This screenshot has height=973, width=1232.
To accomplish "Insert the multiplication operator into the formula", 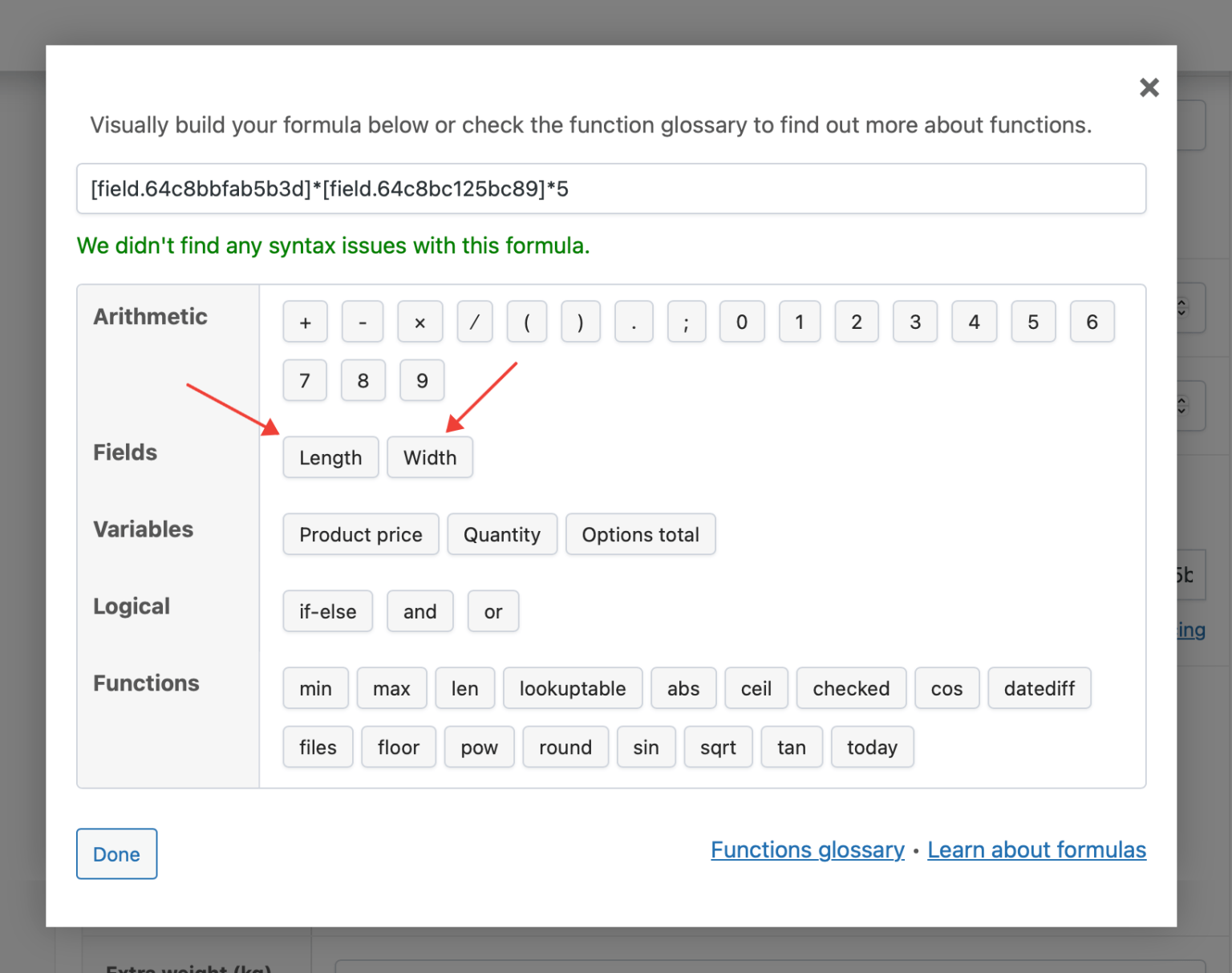I will pos(419,322).
